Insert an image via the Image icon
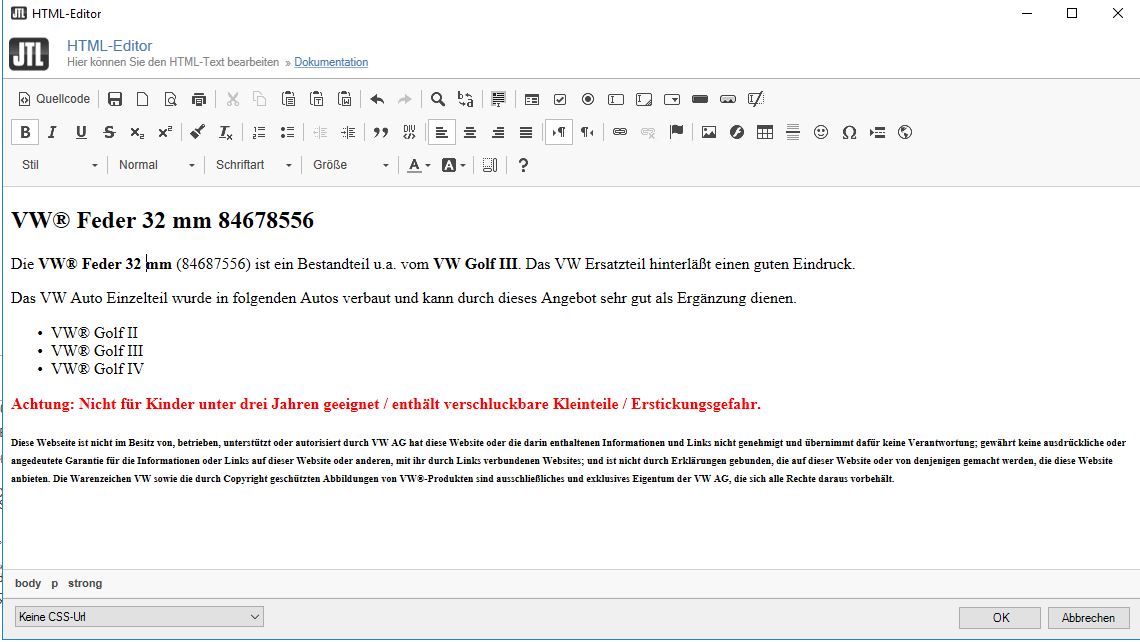This screenshot has height=642, width=1140. pyautogui.click(x=709, y=132)
